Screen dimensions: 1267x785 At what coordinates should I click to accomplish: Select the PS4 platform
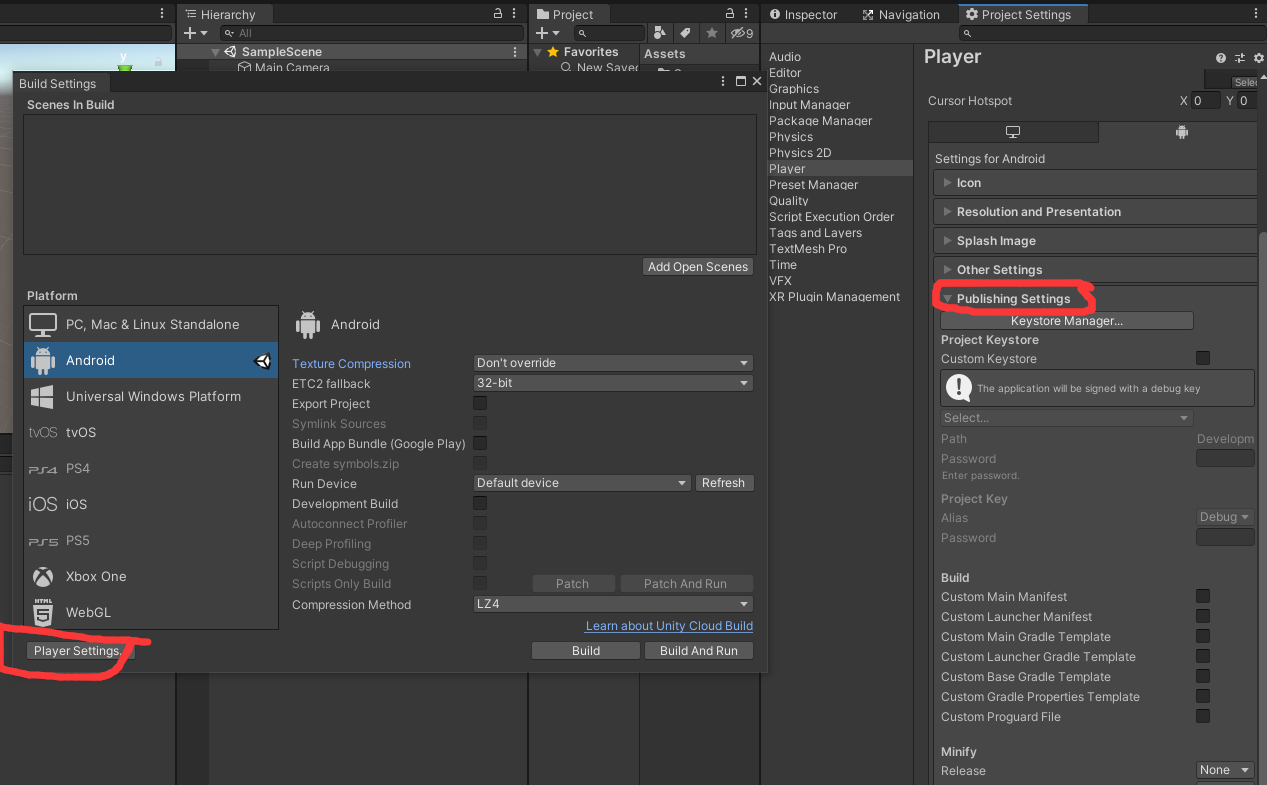pos(151,469)
